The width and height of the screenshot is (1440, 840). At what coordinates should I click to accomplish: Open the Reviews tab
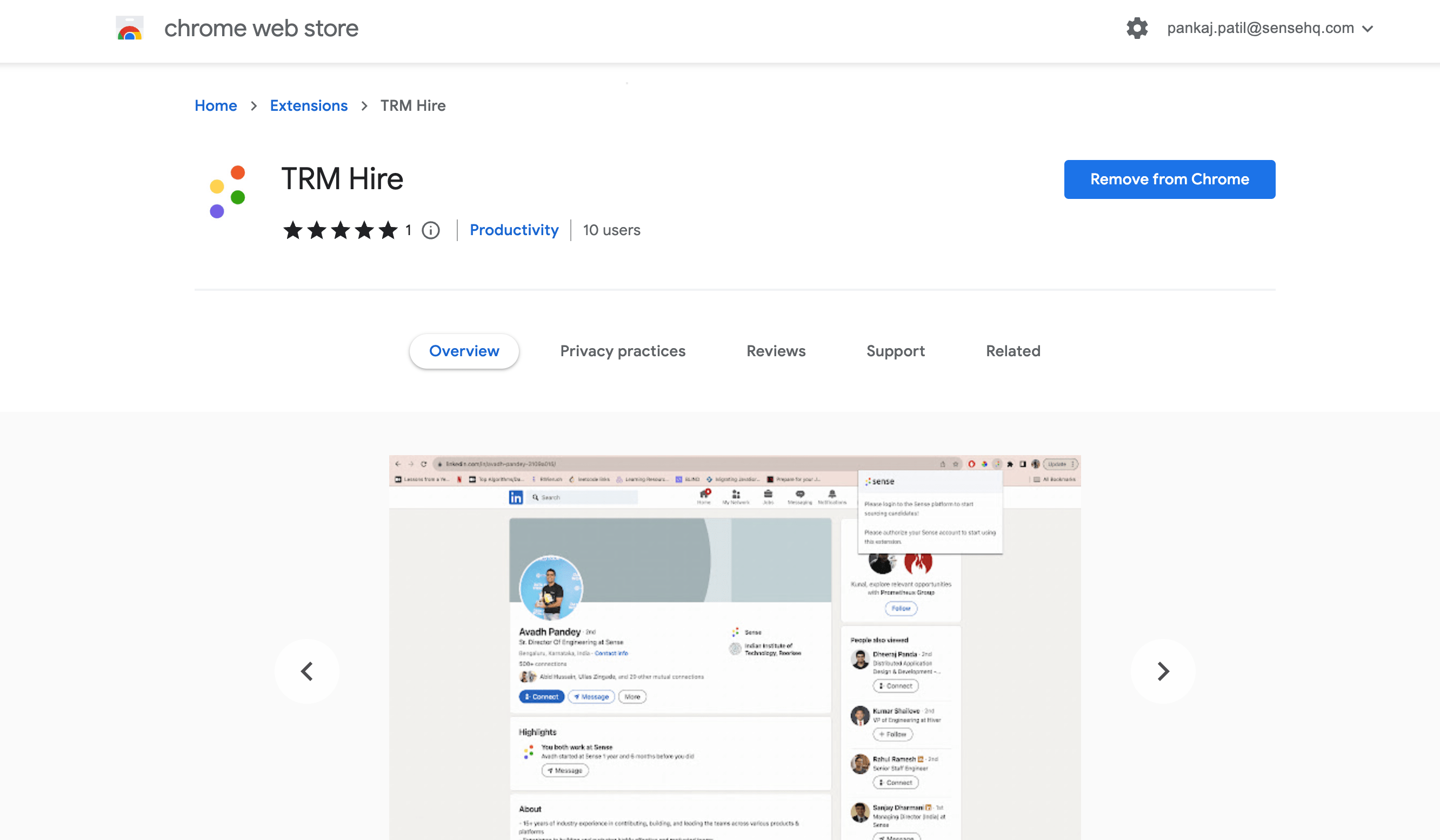point(776,351)
